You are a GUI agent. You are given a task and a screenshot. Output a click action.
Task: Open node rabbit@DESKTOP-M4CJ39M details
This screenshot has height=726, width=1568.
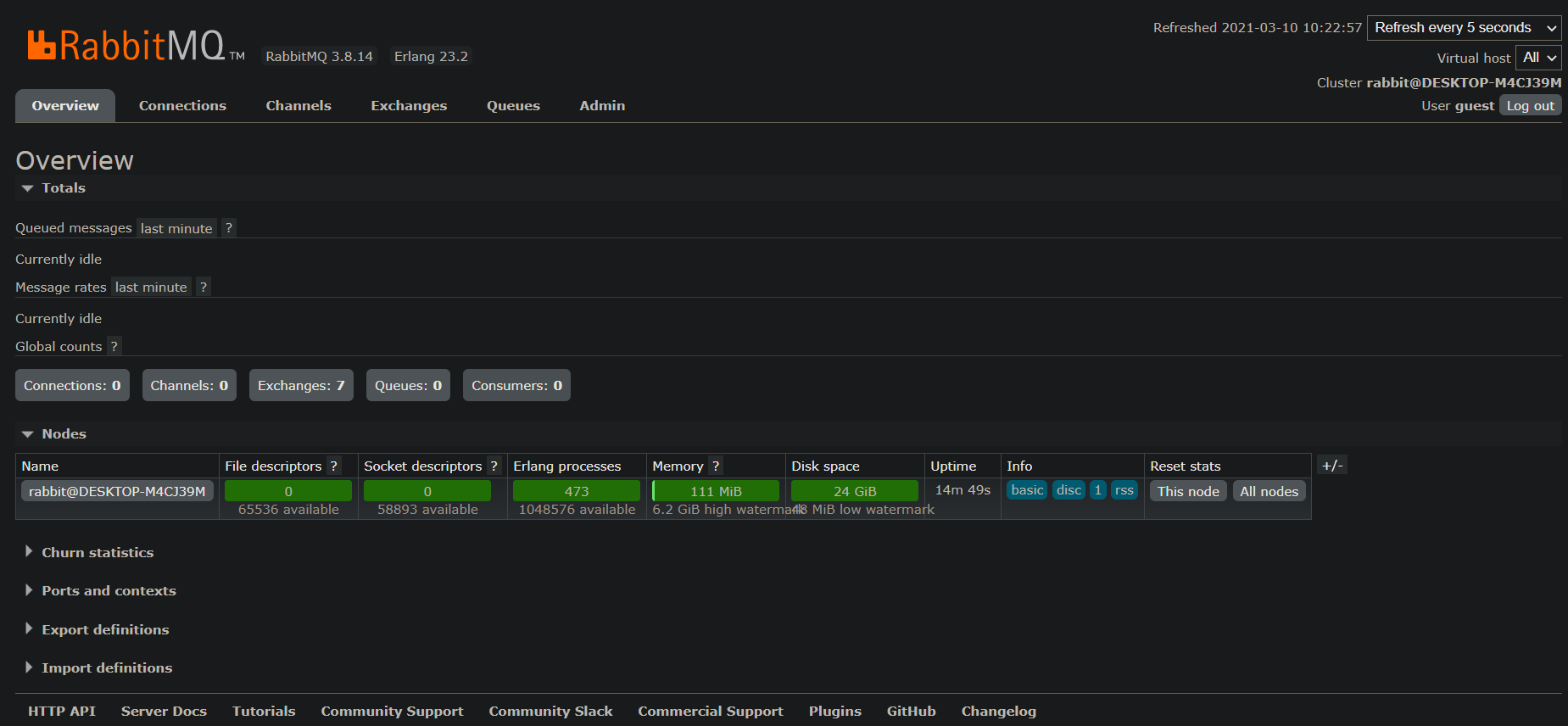pos(117,491)
